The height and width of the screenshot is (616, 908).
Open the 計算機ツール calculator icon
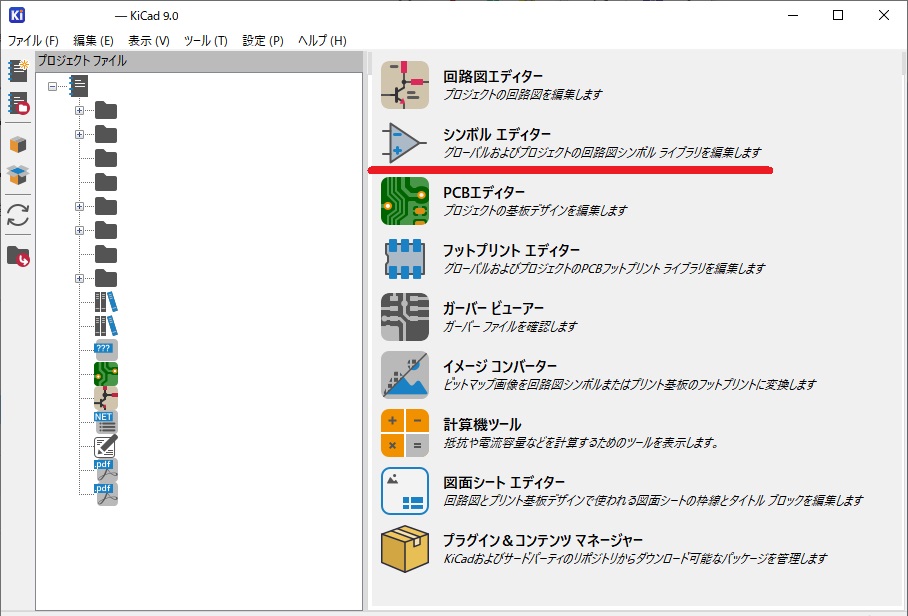pos(404,433)
